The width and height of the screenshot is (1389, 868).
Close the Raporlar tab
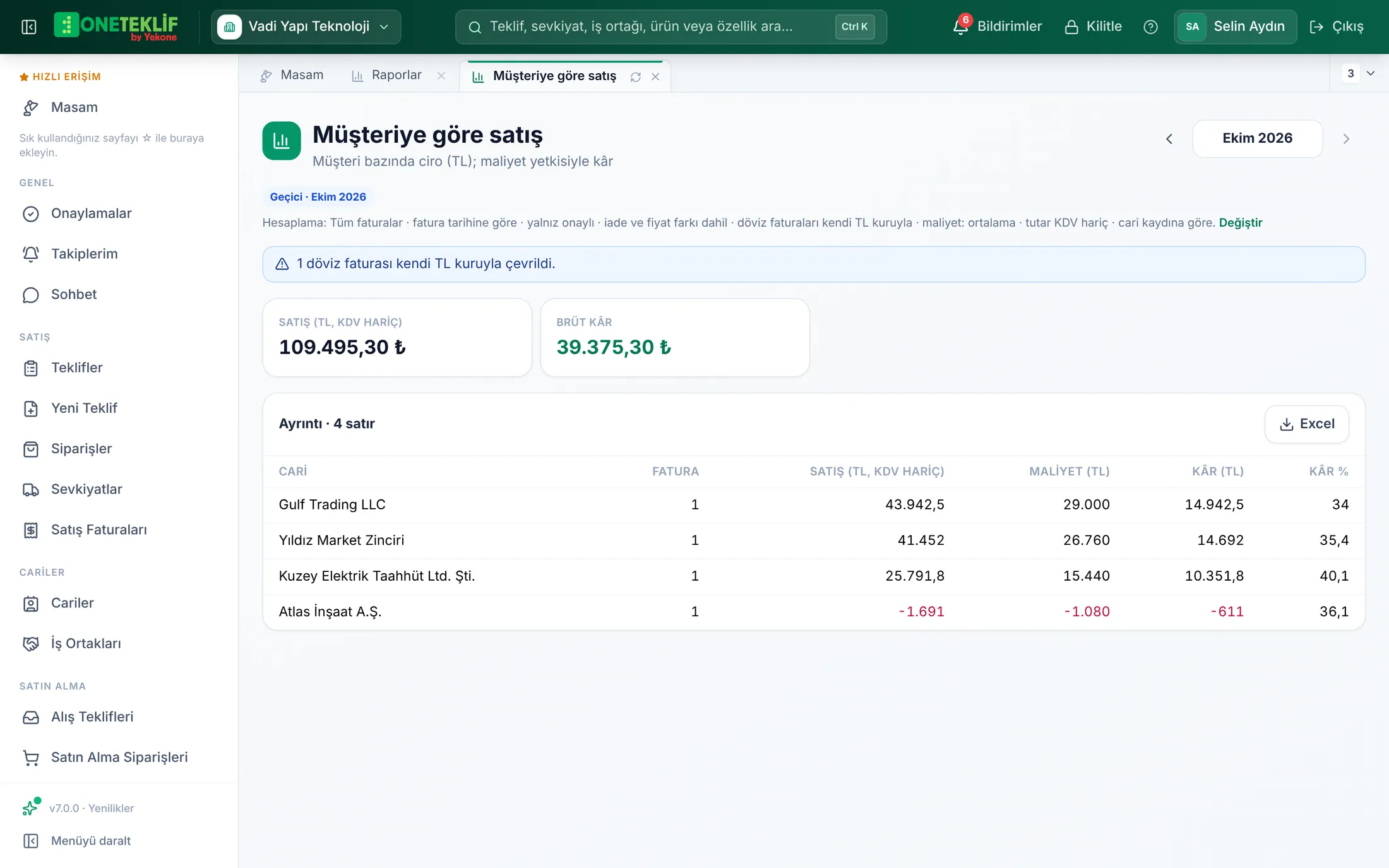tap(441, 76)
